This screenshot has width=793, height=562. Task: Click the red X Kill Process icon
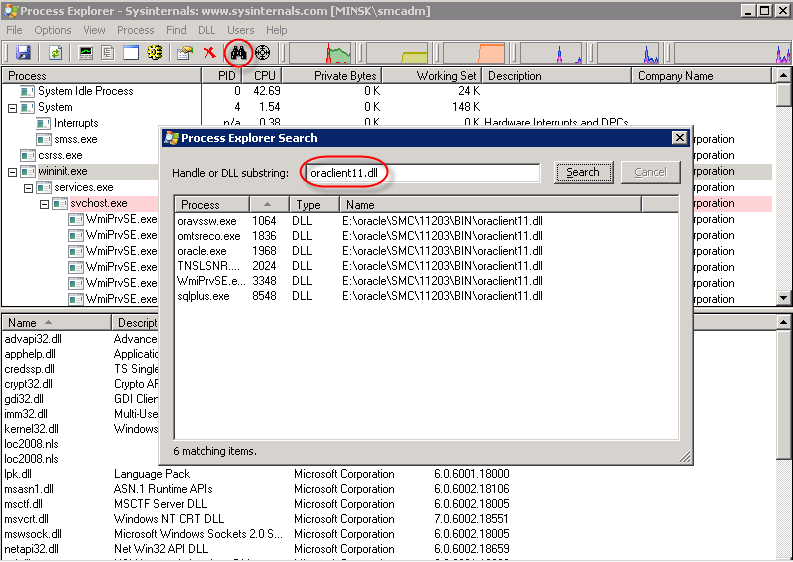pos(209,52)
